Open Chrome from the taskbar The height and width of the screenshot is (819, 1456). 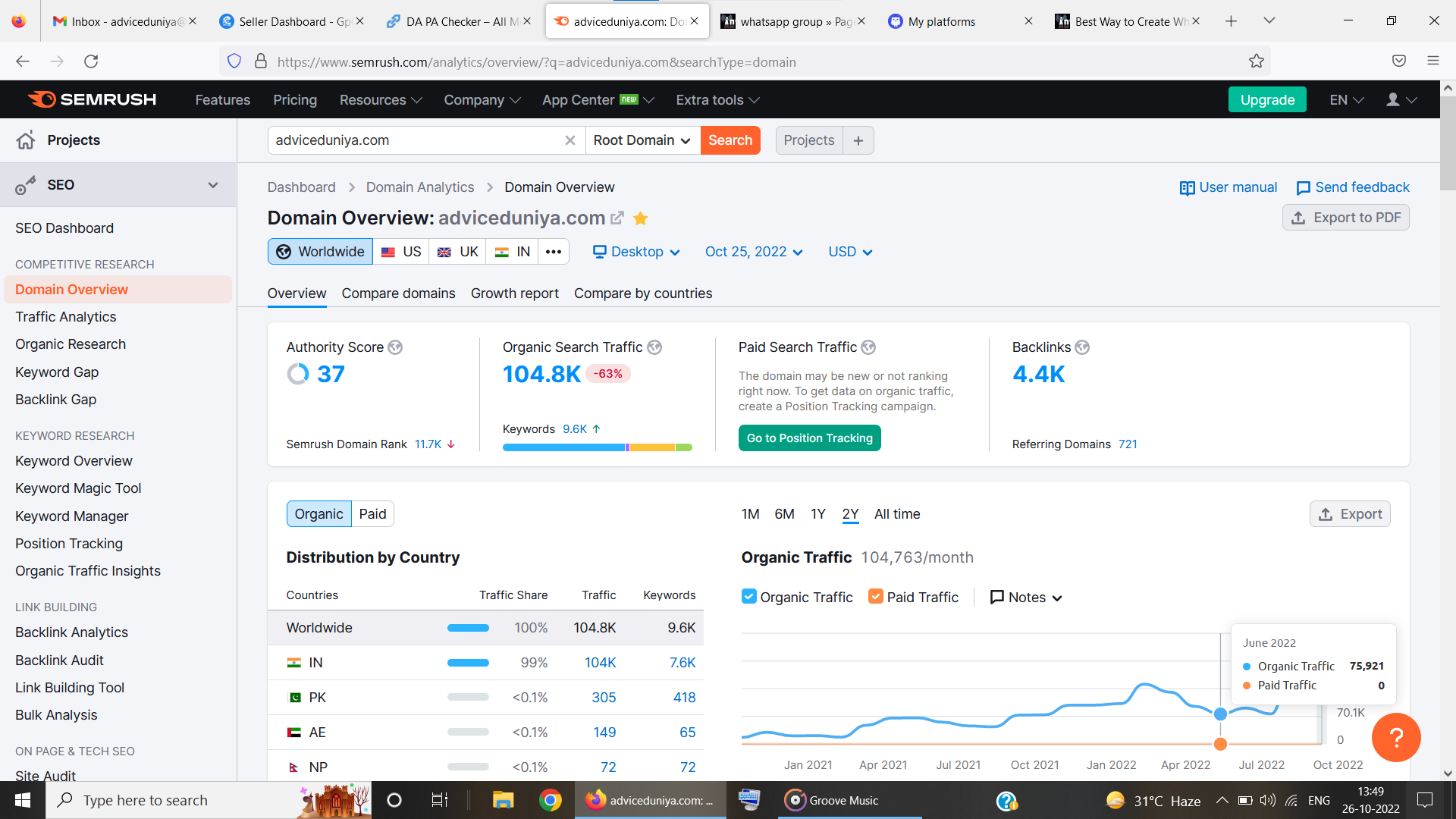pos(551,800)
